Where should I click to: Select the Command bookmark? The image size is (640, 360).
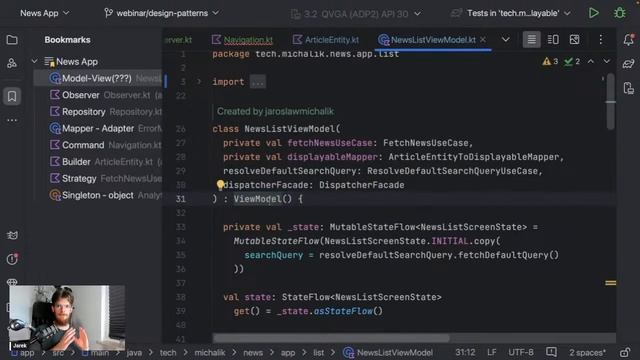pos(98,145)
